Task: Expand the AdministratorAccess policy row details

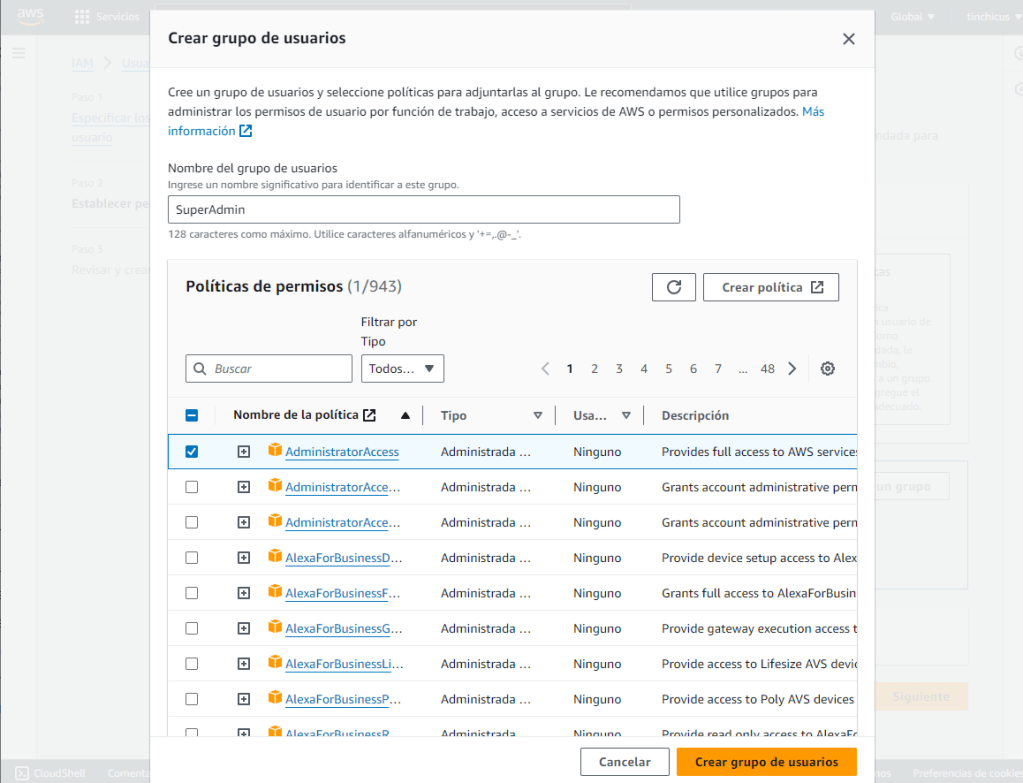Action: [243, 452]
